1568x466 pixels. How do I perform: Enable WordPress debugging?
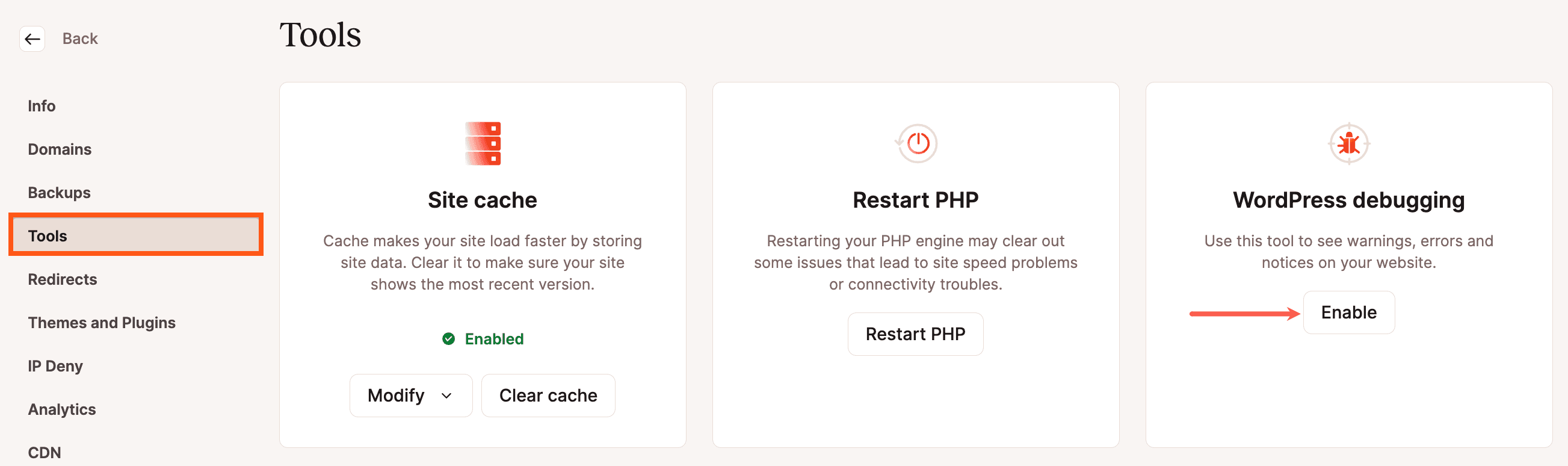click(x=1349, y=312)
